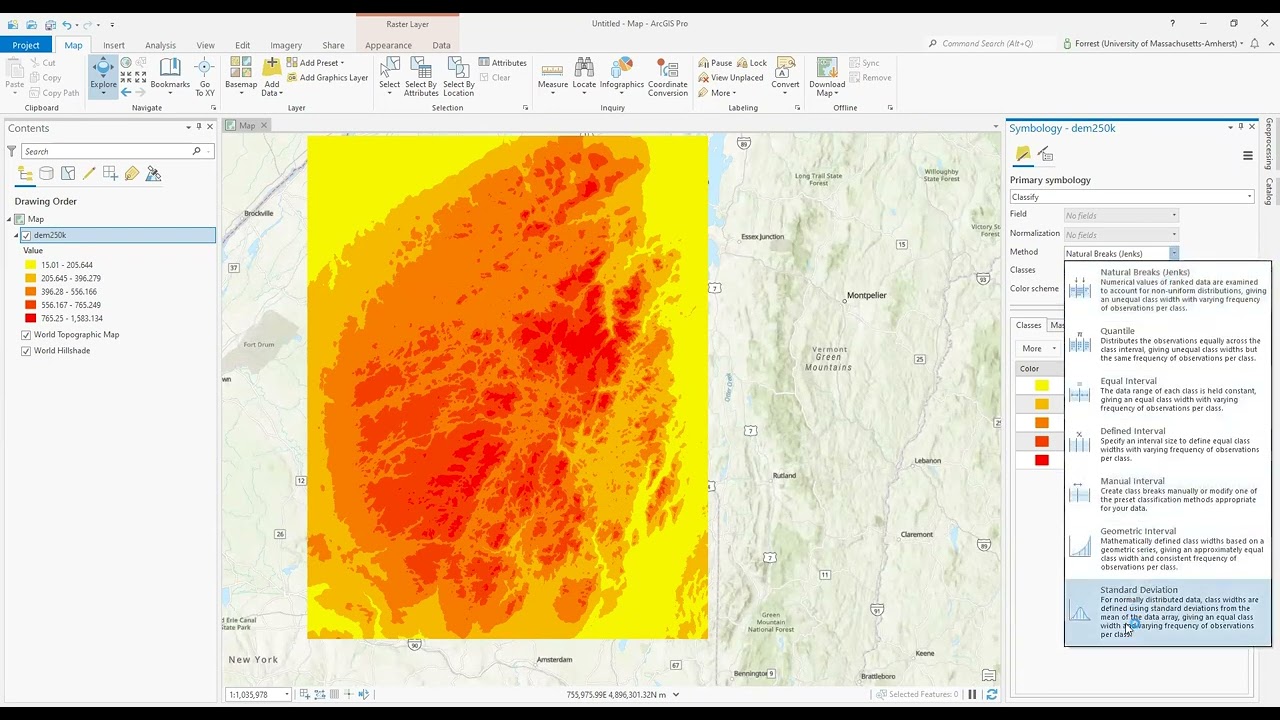Open the map scale dropdown
The height and width of the screenshot is (720, 1280).
pyautogui.click(x=287, y=694)
